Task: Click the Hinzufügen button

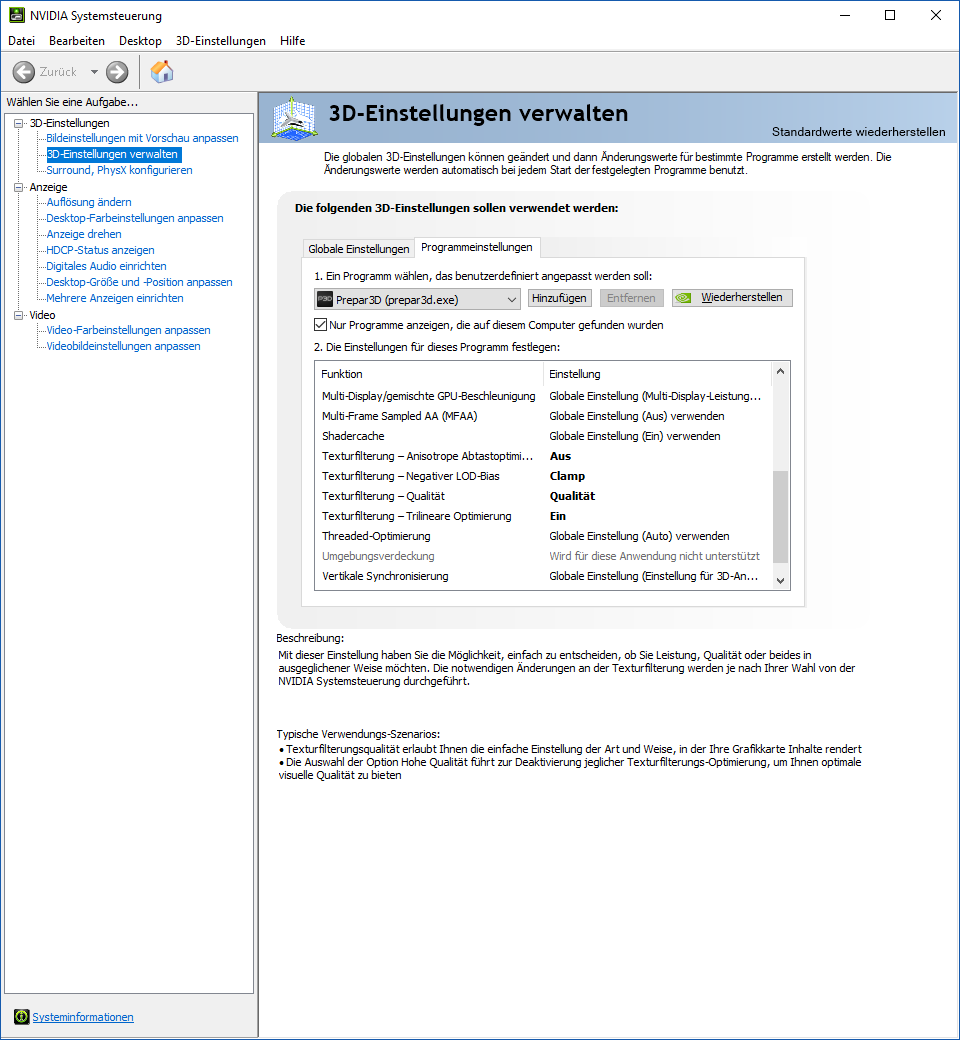Action: click(559, 298)
